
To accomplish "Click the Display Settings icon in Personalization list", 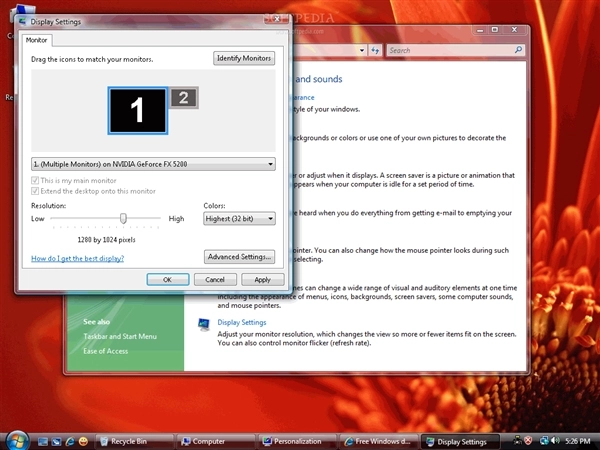I will point(204,324).
